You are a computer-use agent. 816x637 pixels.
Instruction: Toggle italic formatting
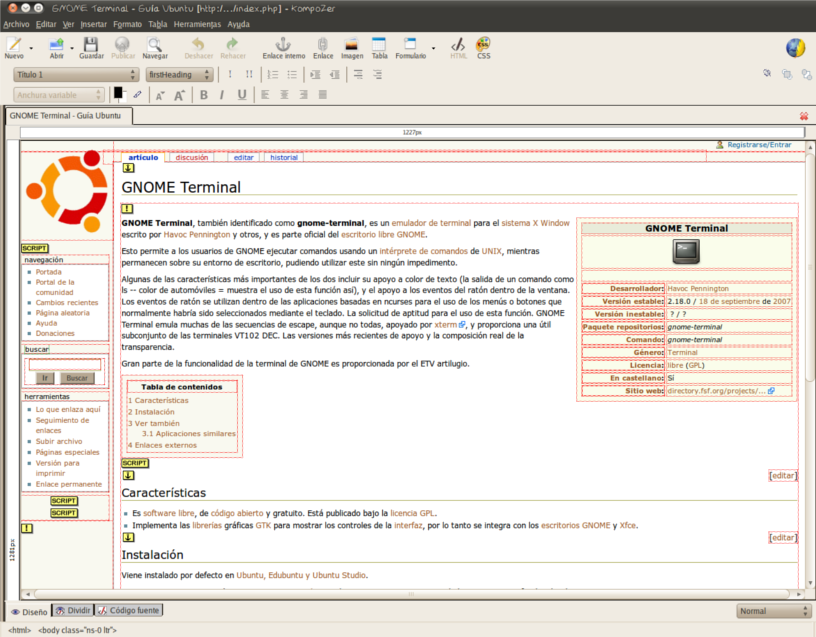222,95
